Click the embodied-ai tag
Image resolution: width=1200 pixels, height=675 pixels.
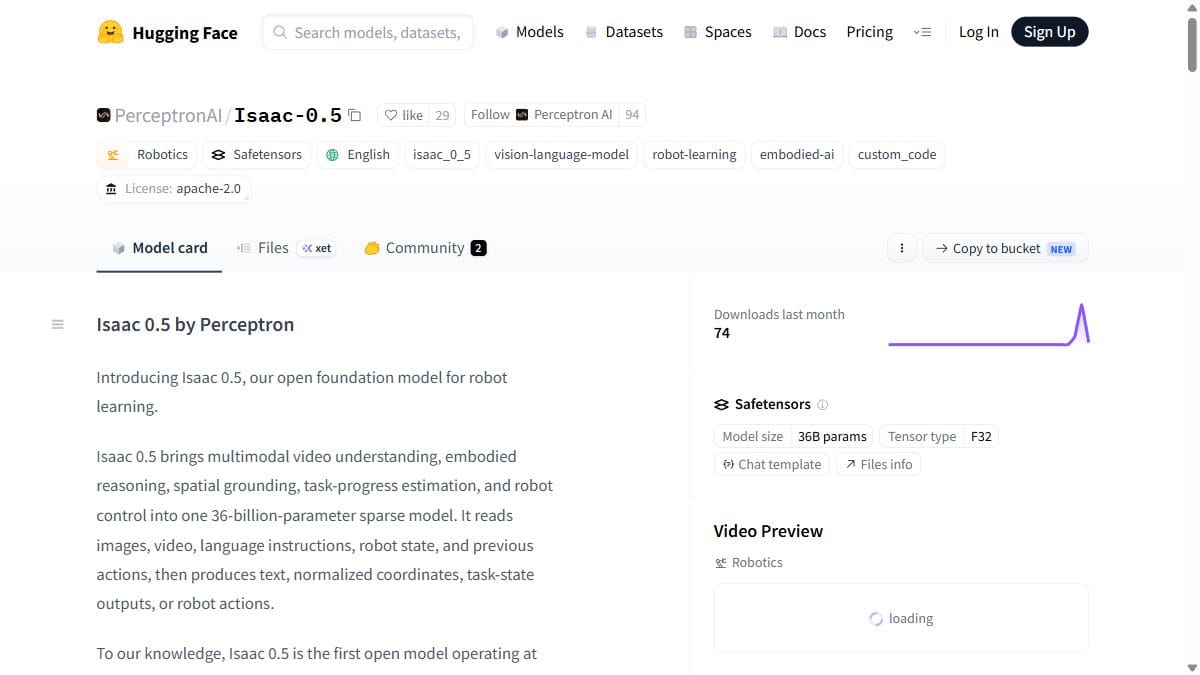pos(797,155)
